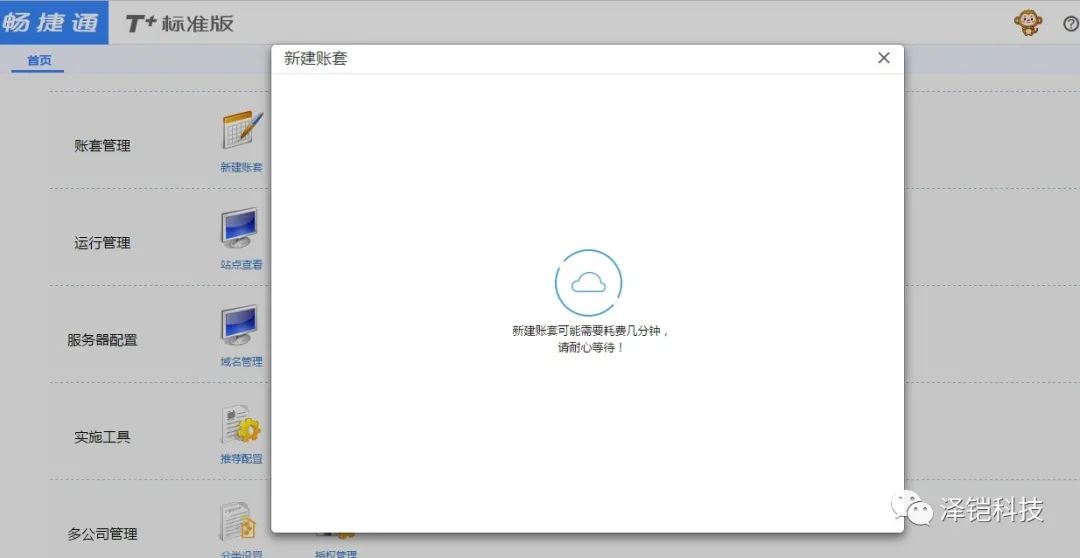Open the 站点查看 monitor icon

240,228
